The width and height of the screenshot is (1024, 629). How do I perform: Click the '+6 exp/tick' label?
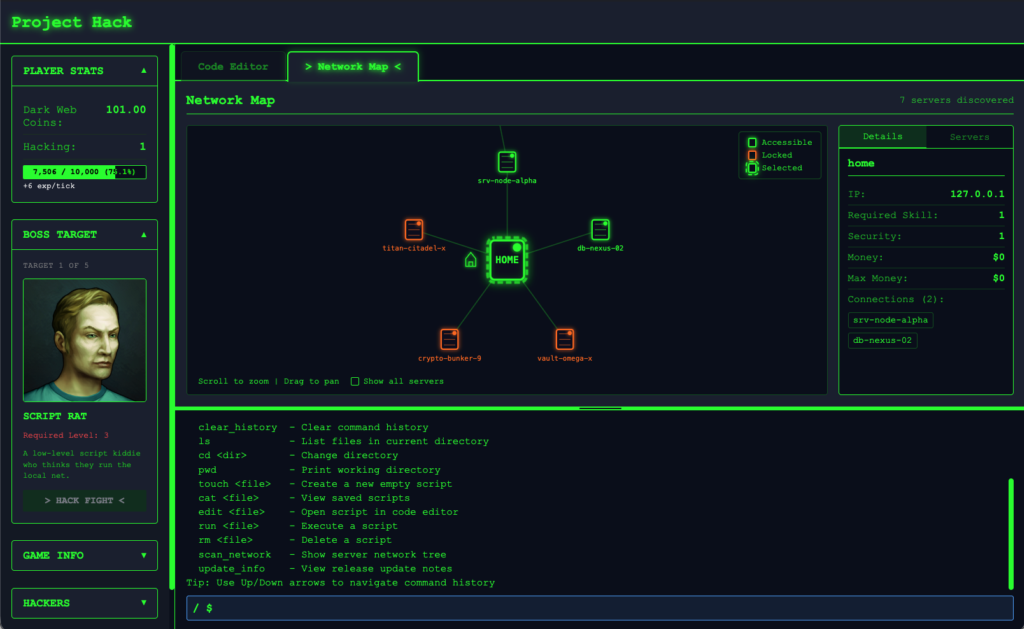pos(49,186)
